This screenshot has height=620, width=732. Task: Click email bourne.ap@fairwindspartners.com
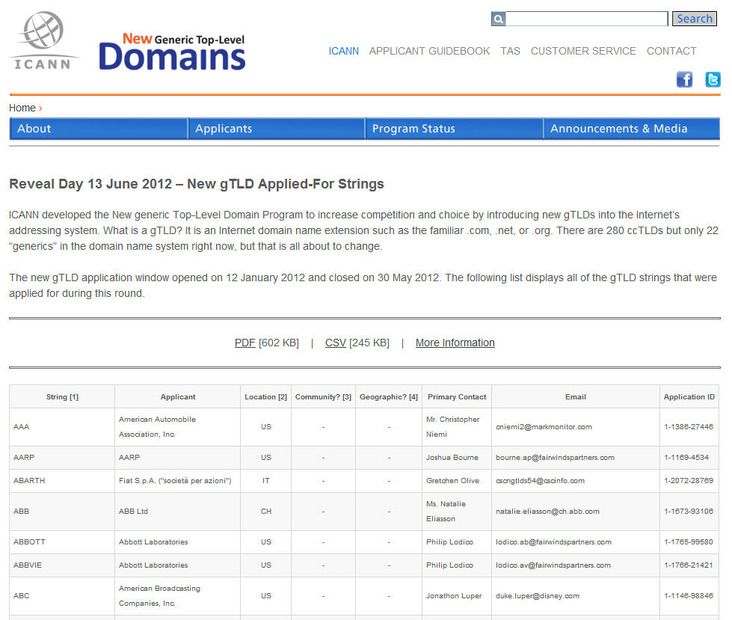coord(555,458)
